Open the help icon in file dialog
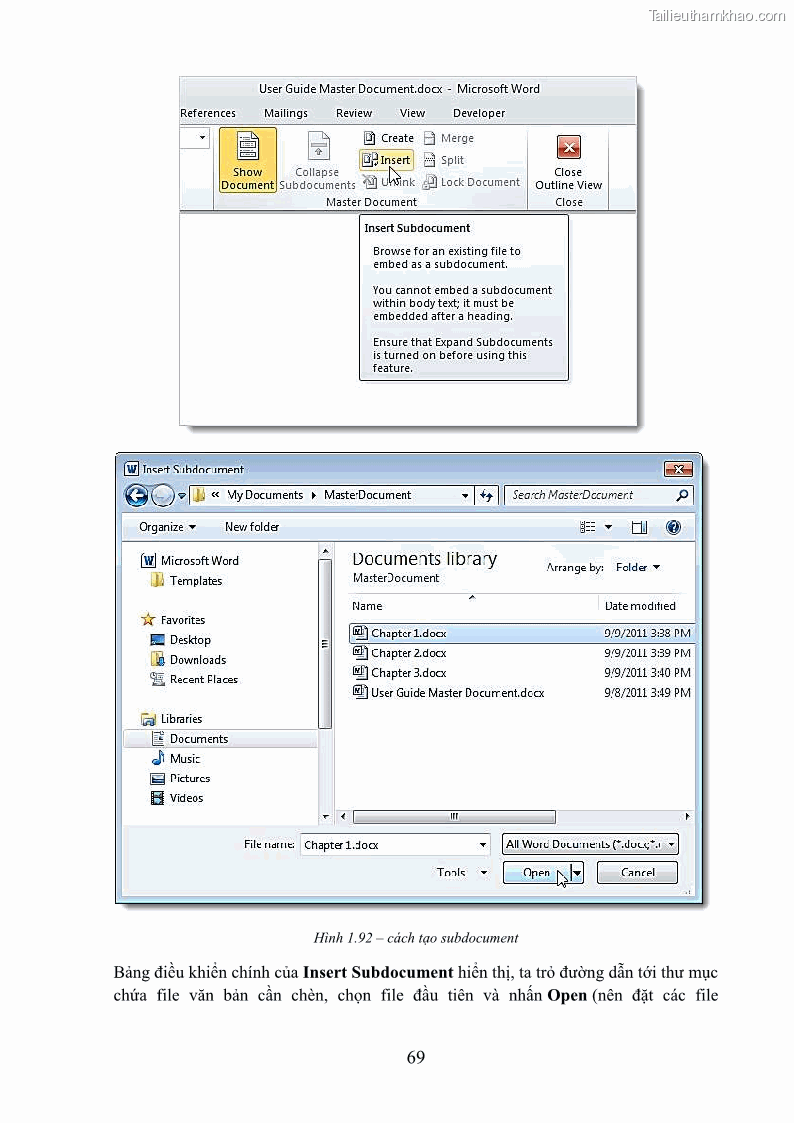This screenshot has width=794, height=1123. [x=673, y=527]
